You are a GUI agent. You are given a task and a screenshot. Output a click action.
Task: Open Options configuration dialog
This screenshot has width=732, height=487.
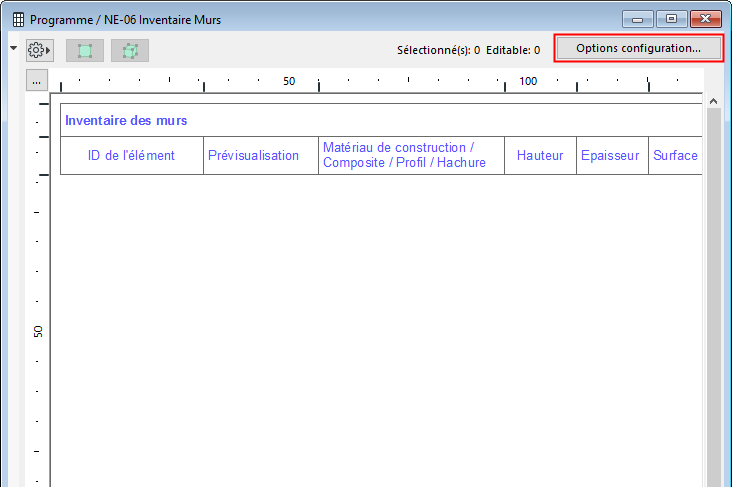tap(638, 48)
